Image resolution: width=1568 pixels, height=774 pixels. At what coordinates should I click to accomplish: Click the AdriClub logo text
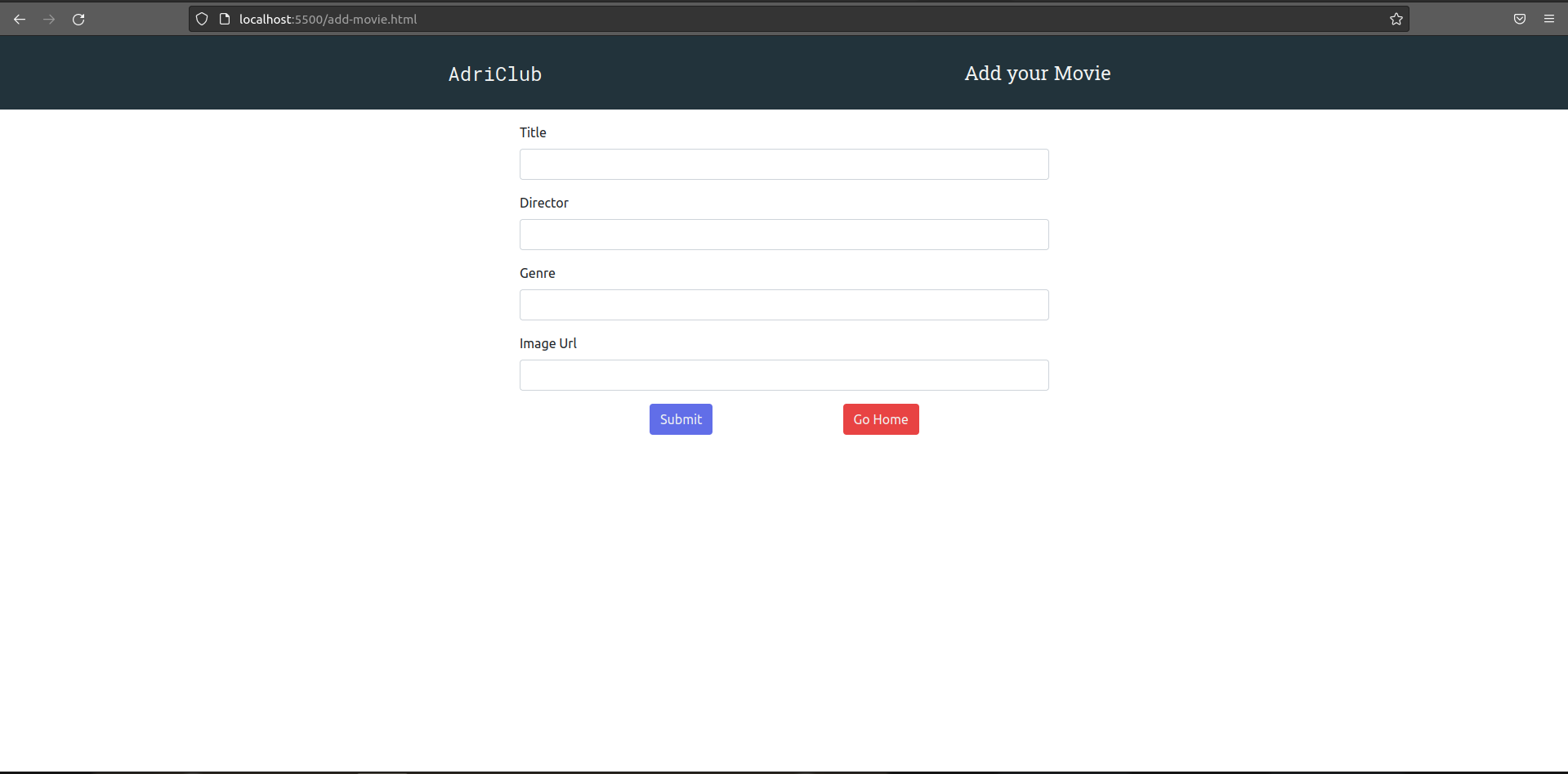coord(494,74)
